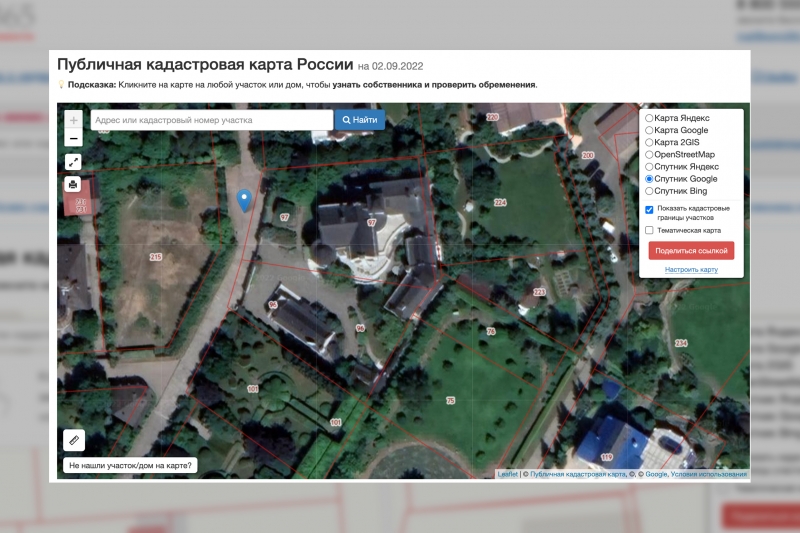The image size is (800, 533).
Task: Click the large house labeled 97
Action: pyautogui.click(x=371, y=223)
